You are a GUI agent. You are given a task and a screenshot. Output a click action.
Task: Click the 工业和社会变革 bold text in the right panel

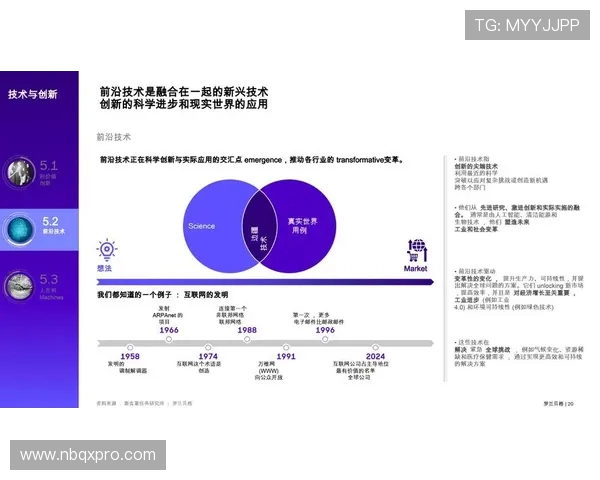[476, 229]
